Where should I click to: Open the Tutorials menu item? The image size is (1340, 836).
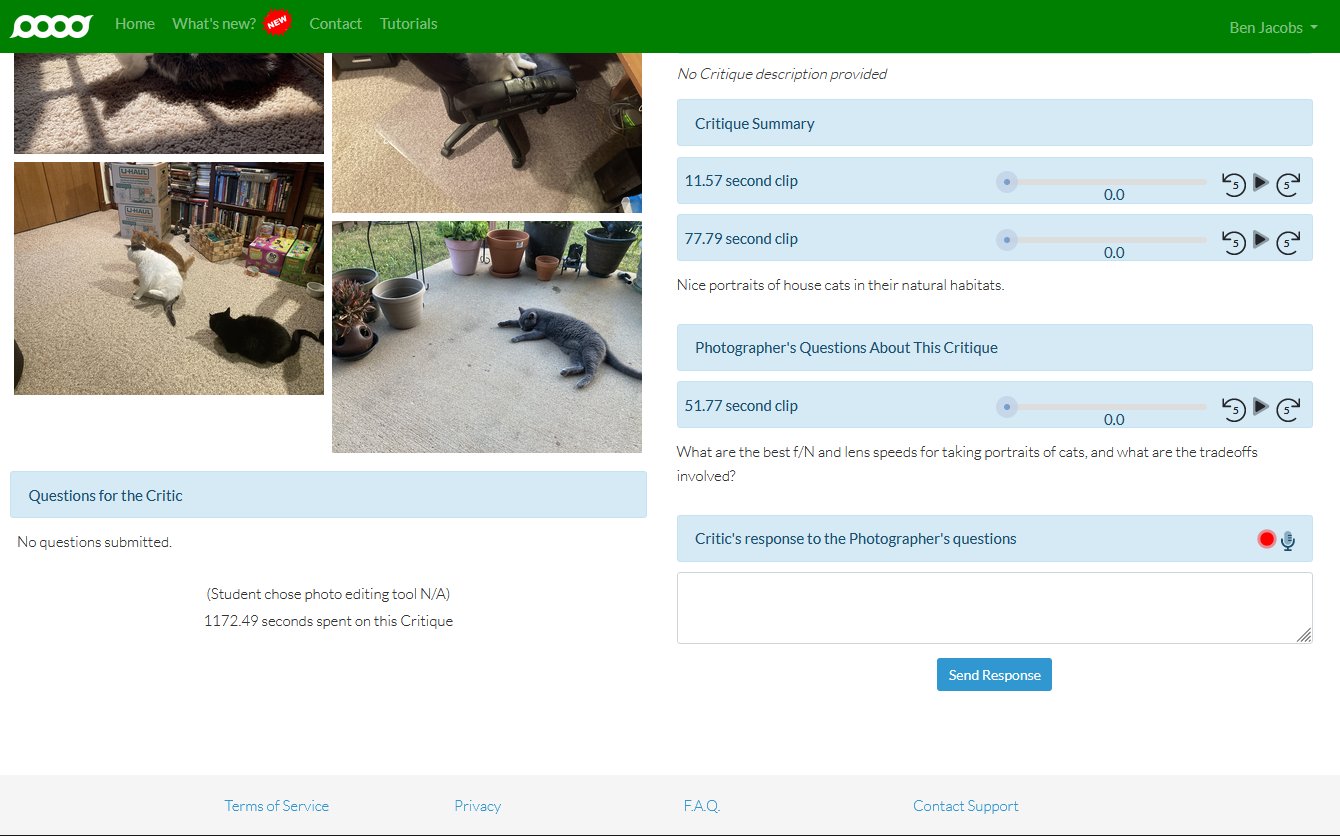408,23
